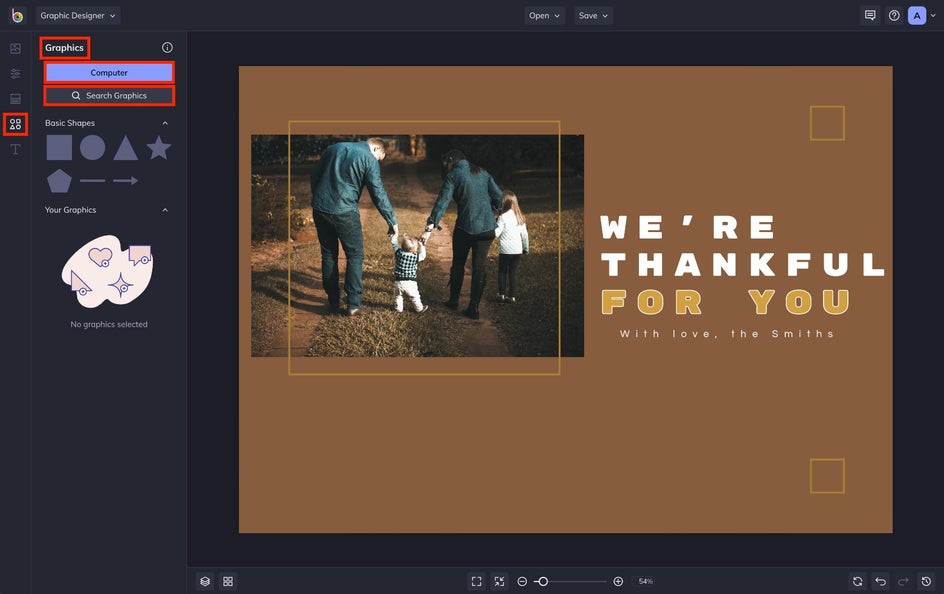This screenshot has height=594, width=944.
Task: Open the Text tool sidebar icon
Action: (16, 149)
